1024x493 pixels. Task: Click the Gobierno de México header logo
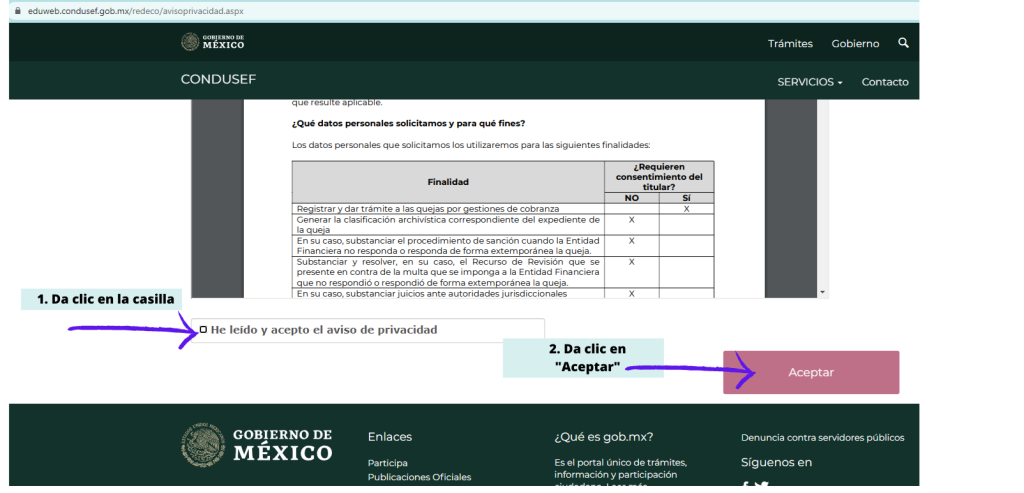[x=212, y=42]
